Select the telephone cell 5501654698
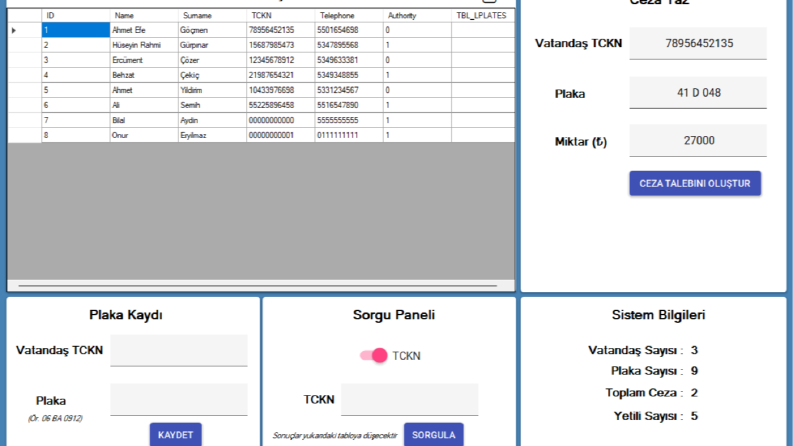This screenshot has height=446, width=793. point(348,30)
